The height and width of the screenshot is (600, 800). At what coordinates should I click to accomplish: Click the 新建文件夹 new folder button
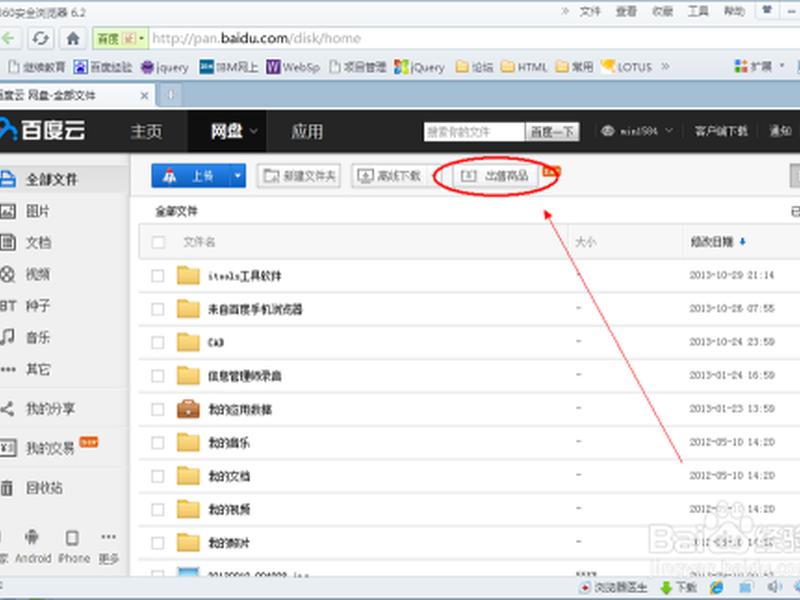click(299, 176)
